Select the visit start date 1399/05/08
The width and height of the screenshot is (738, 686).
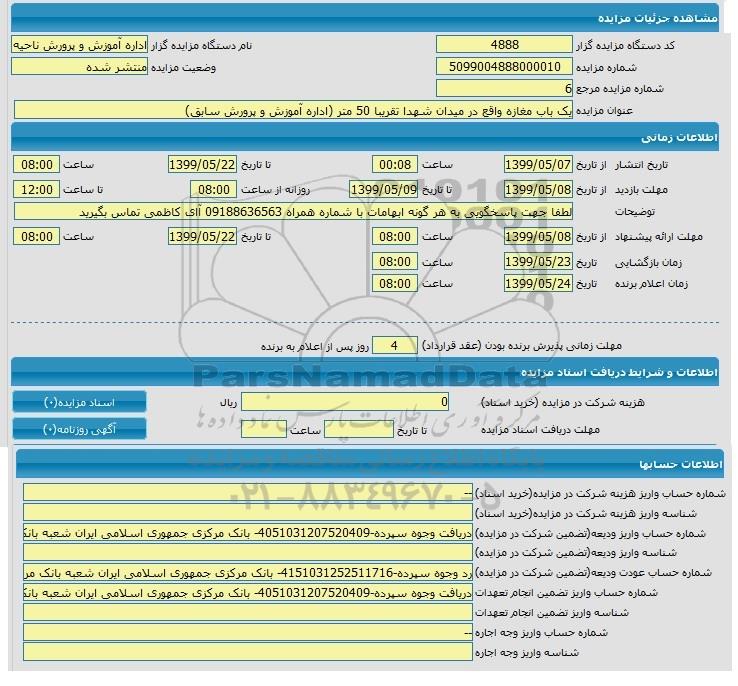538,190
